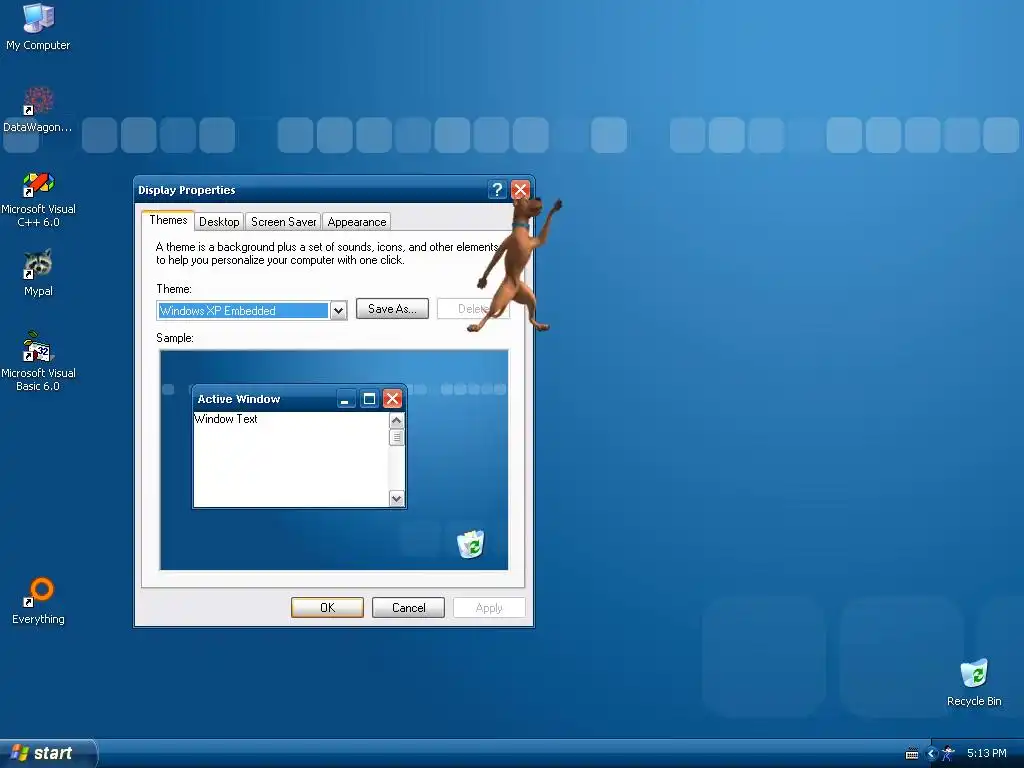Viewport: 1024px width, 768px height.
Task: Switch to the Appearance tab
Action: (357, 221)
